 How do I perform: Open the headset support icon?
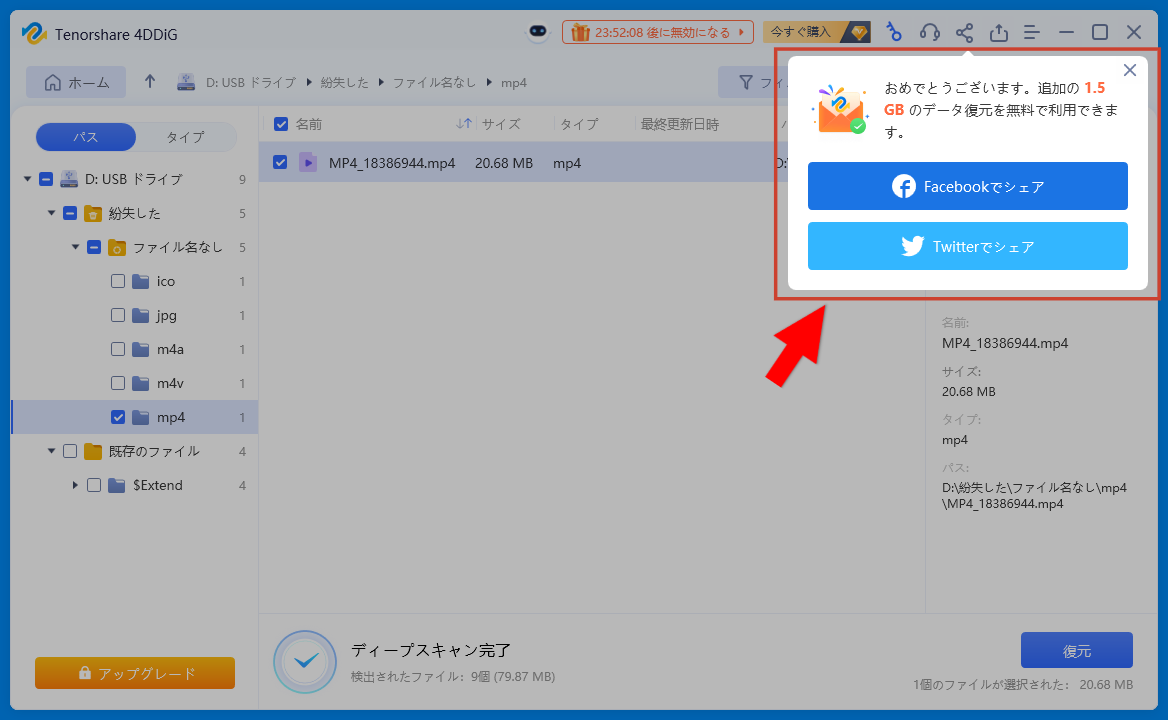(x=929, y=32)
